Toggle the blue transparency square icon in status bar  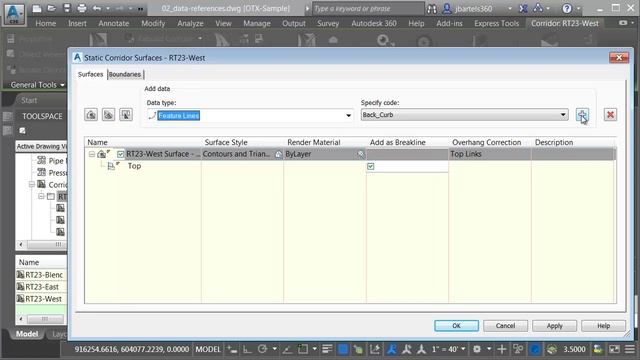[343, 349]
